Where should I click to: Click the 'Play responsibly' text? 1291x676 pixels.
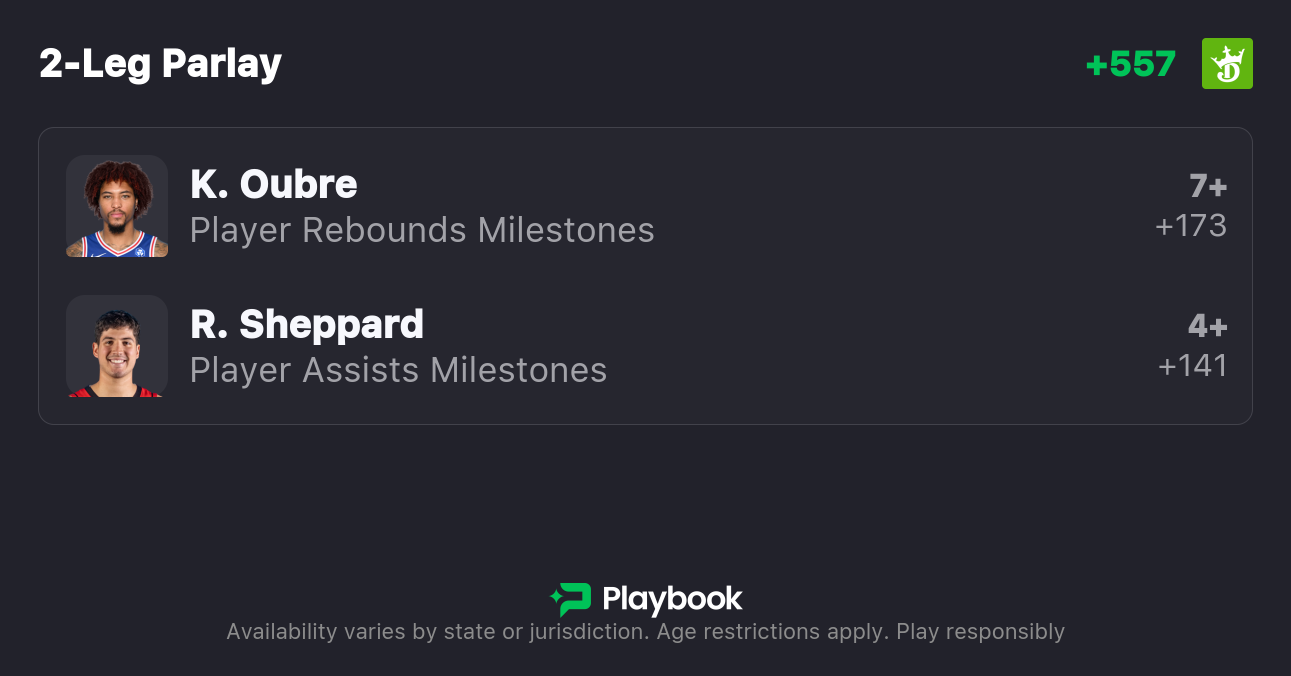980,632
